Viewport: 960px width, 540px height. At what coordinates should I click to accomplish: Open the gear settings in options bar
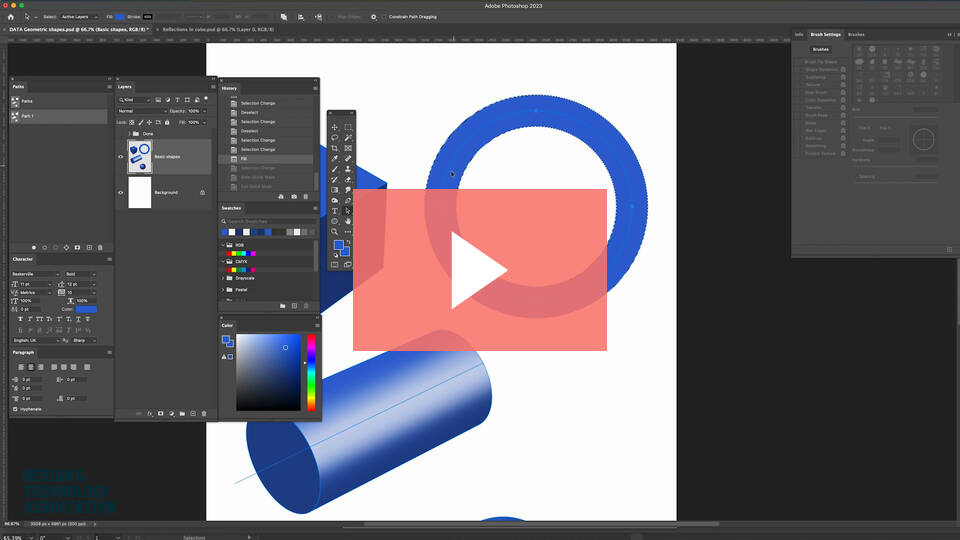click(373, 17)
